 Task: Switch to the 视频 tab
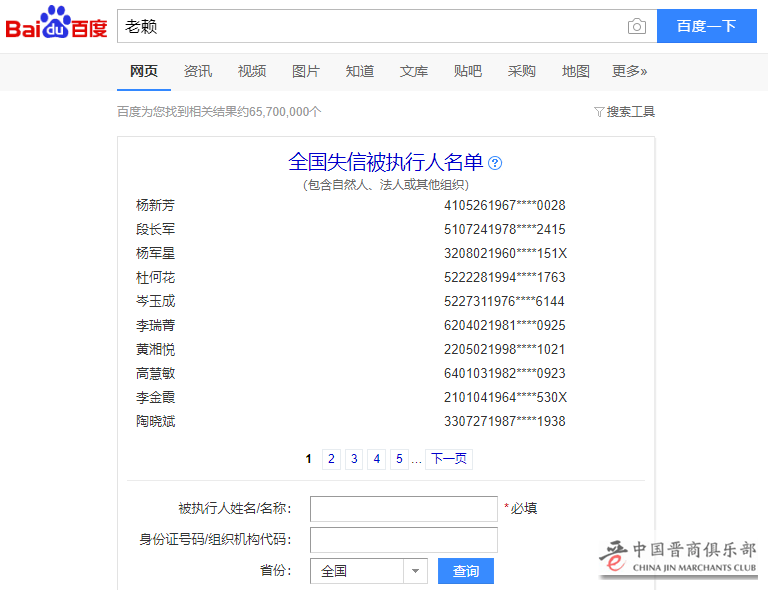pyautogui.click(x=252, y=71)
